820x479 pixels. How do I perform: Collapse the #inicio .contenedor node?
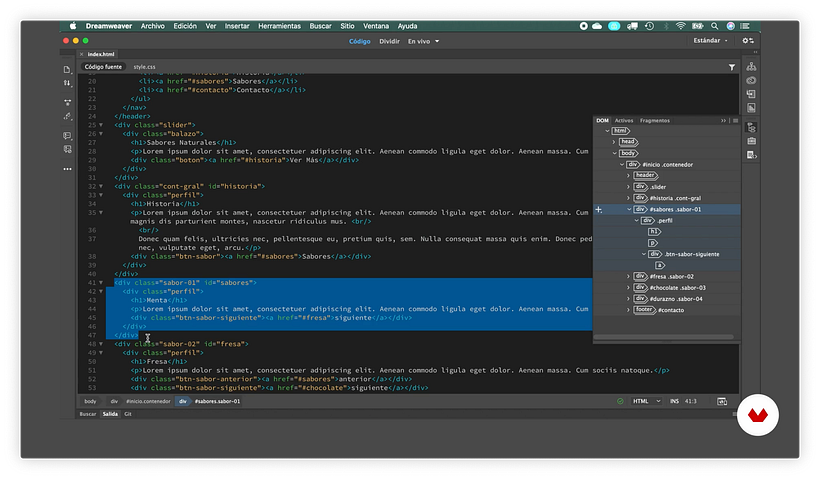622,165
